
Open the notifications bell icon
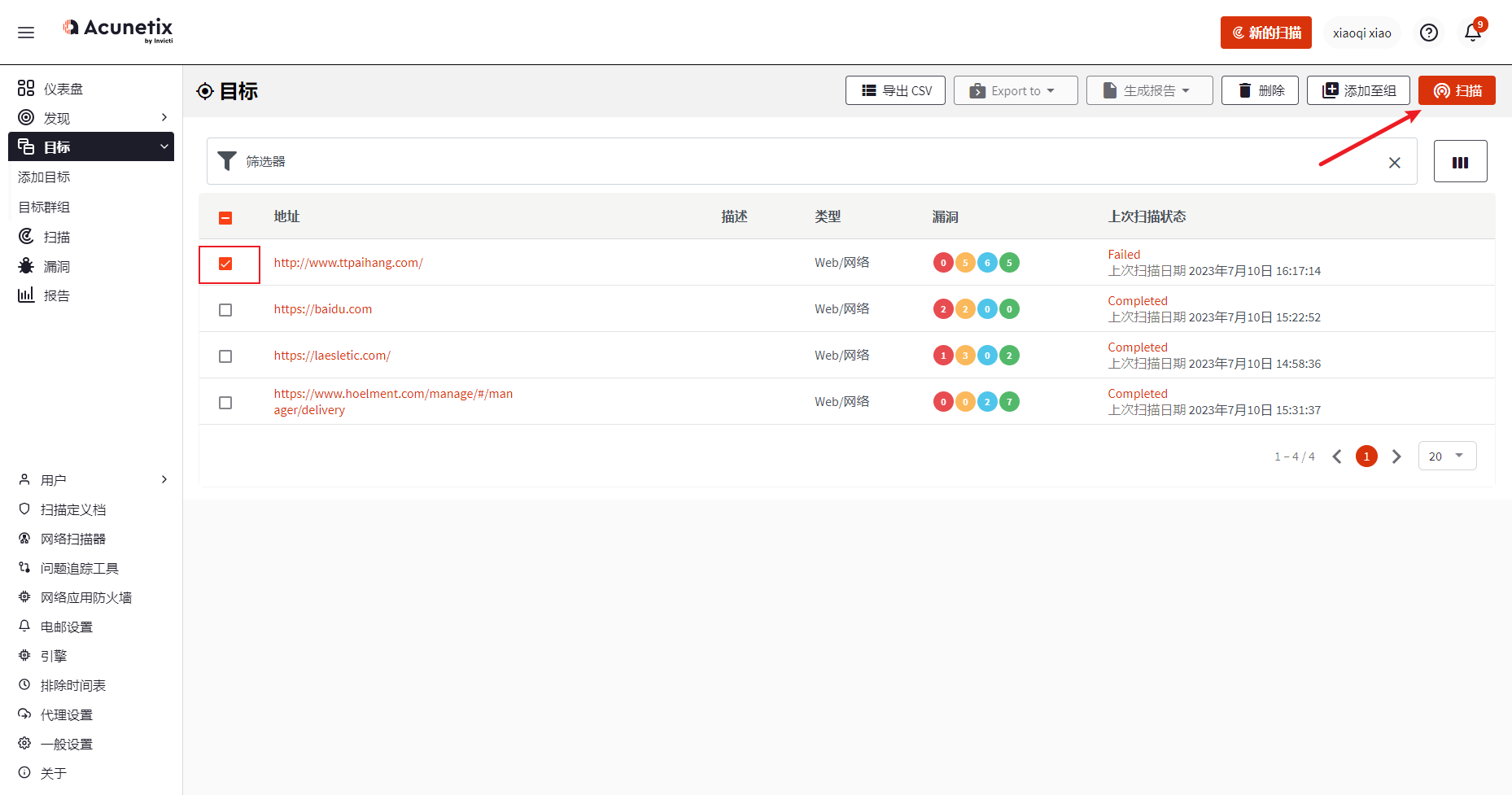tap(1473, 33)
